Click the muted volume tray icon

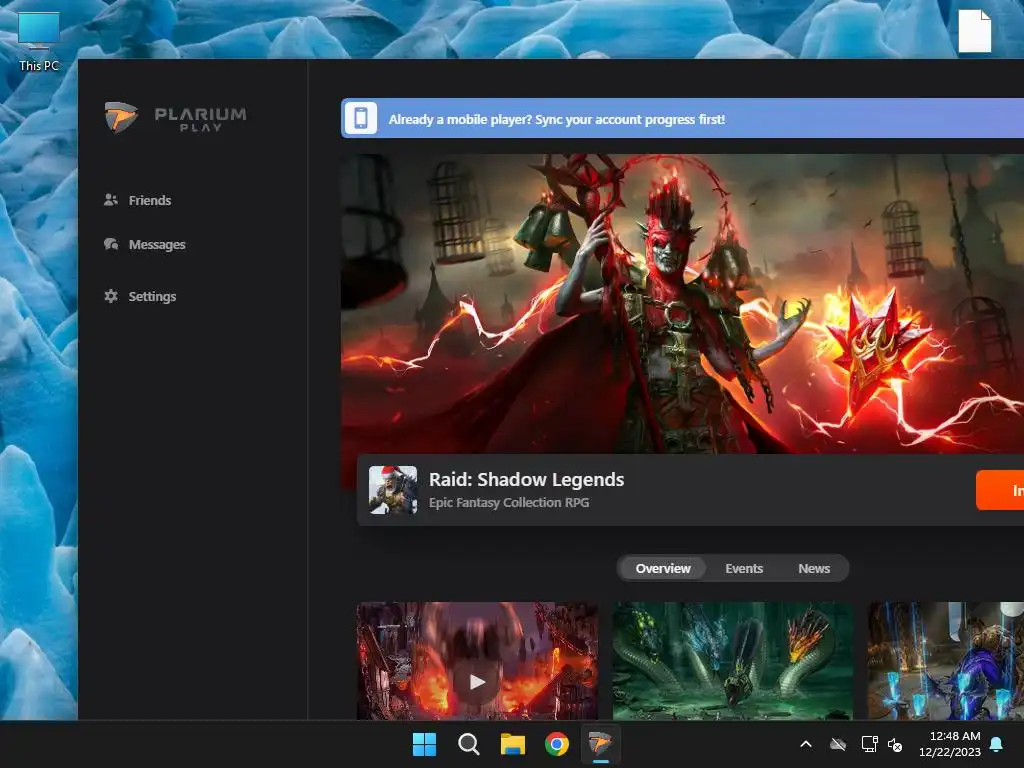895,744
